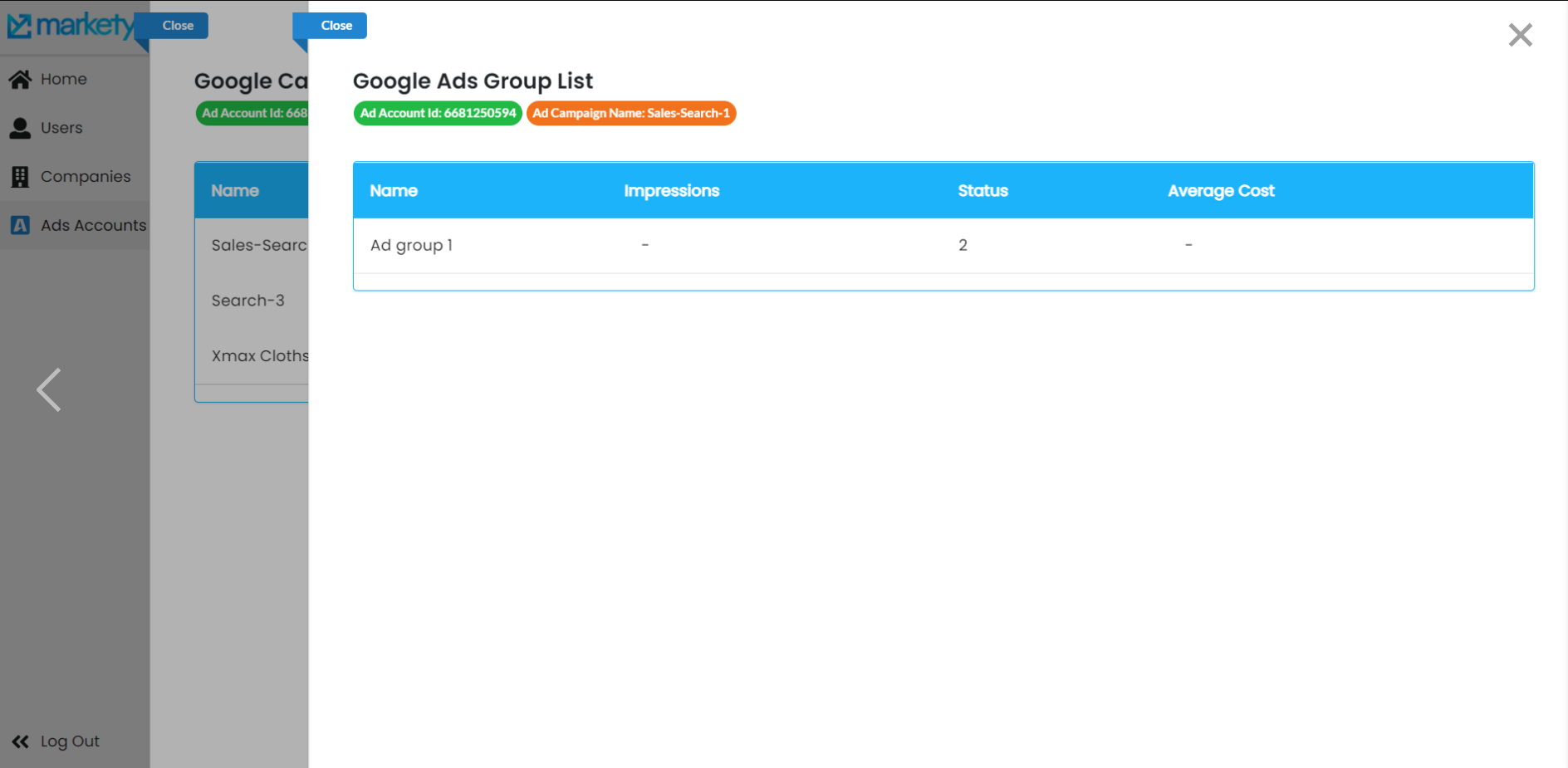Screen dimensions: 1568x768
Task: Select the Search-3 campaign row
Action: click(x=247, y=301)
